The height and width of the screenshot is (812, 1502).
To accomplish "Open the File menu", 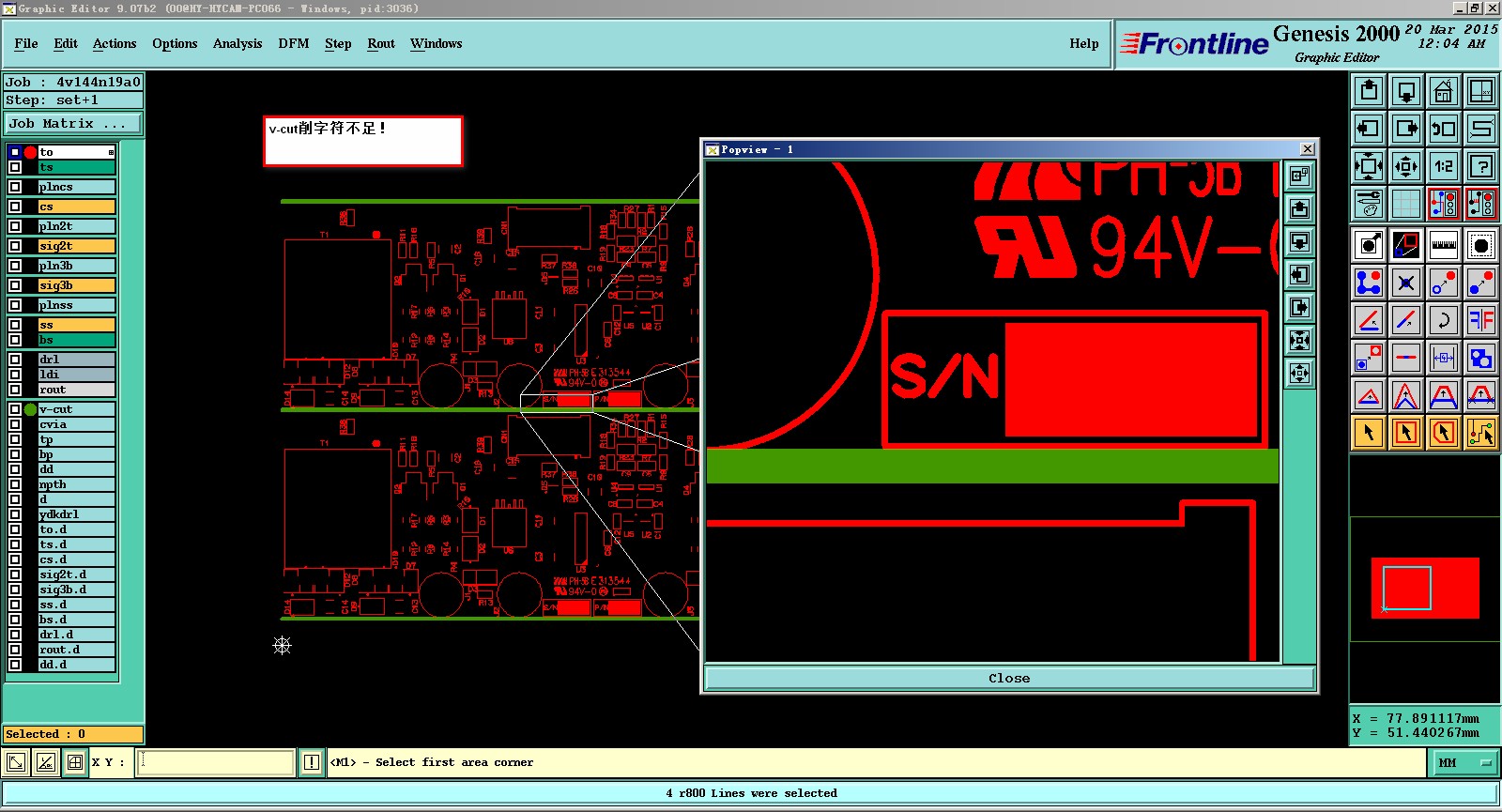I will click(26, 43).
